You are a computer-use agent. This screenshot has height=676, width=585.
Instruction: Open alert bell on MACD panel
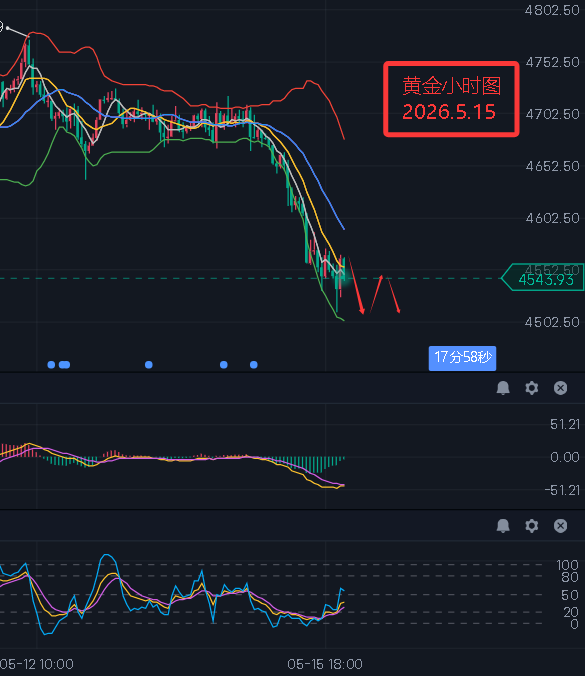pyautogui.click(x=503, y=388)
